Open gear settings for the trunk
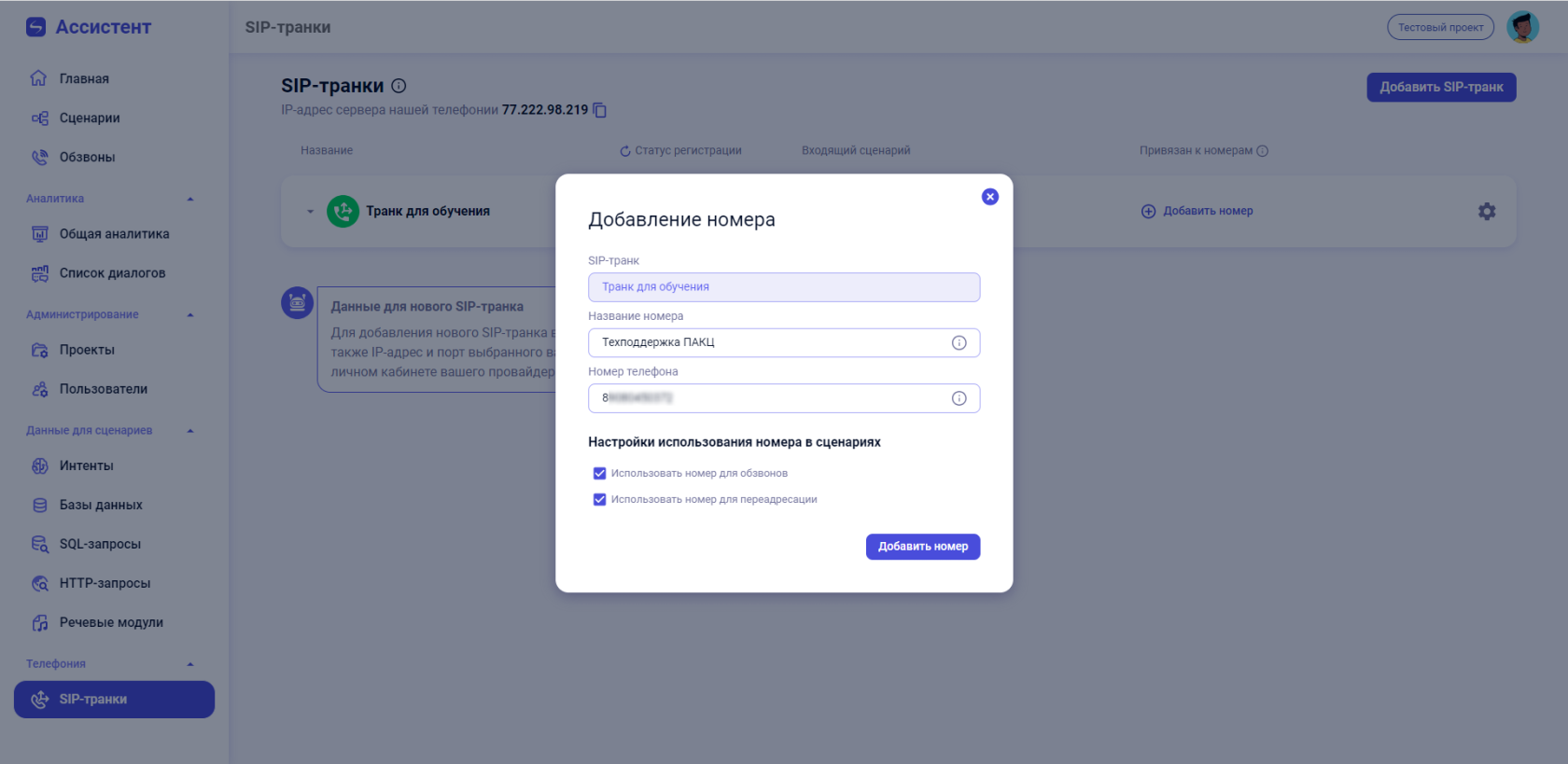1568x764 pixels. pos(1487,211)
